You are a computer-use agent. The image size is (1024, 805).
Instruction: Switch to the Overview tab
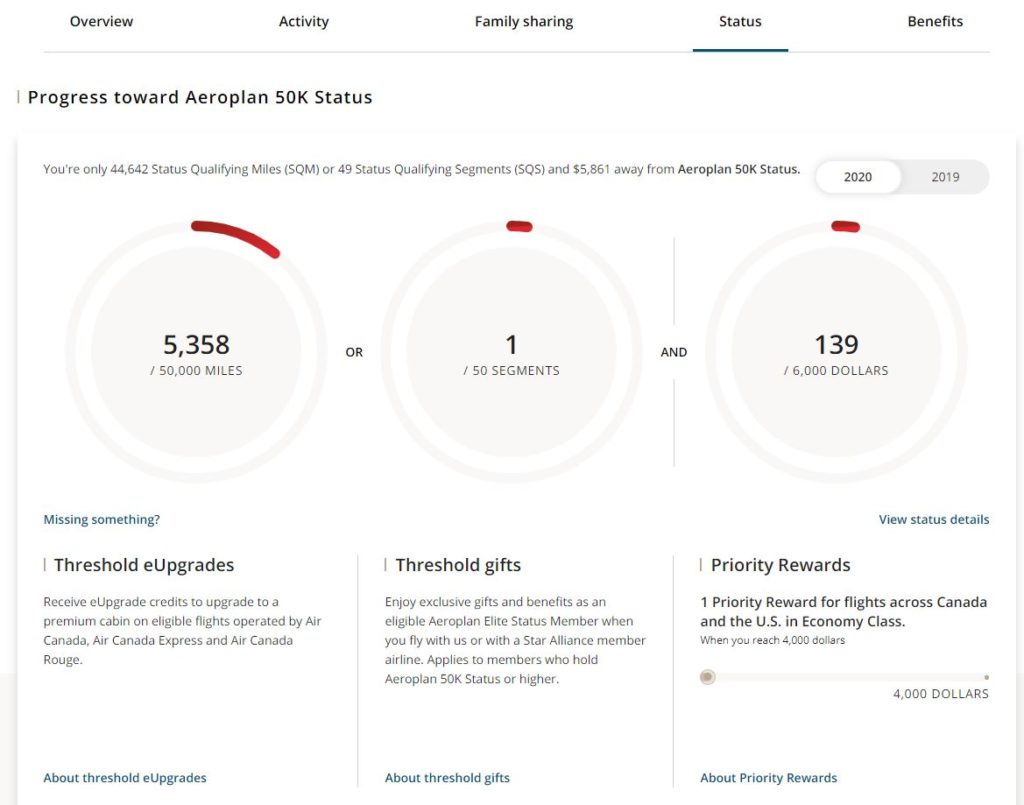(x=101, y=21)
